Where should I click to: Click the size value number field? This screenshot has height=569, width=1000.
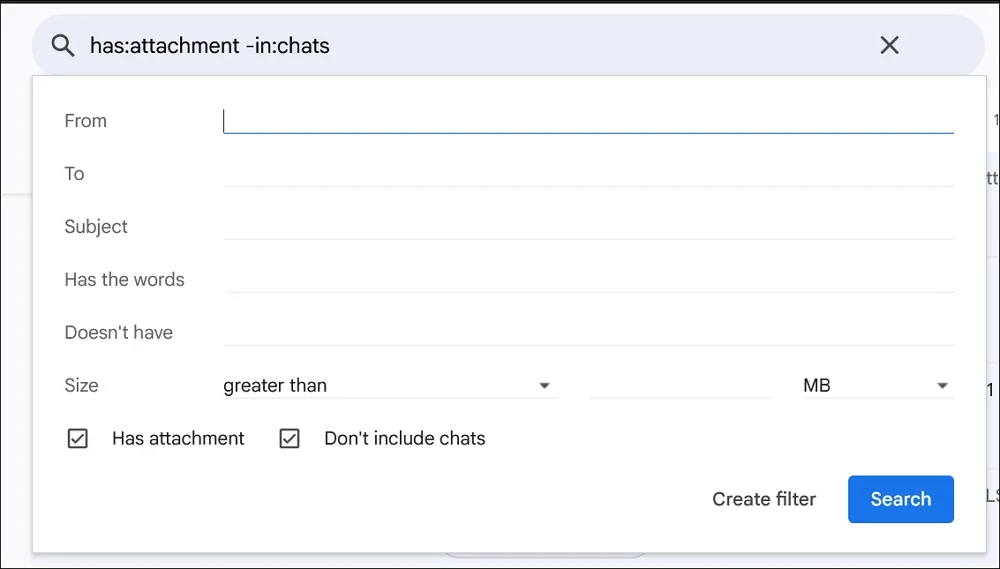tap(680, 386)
